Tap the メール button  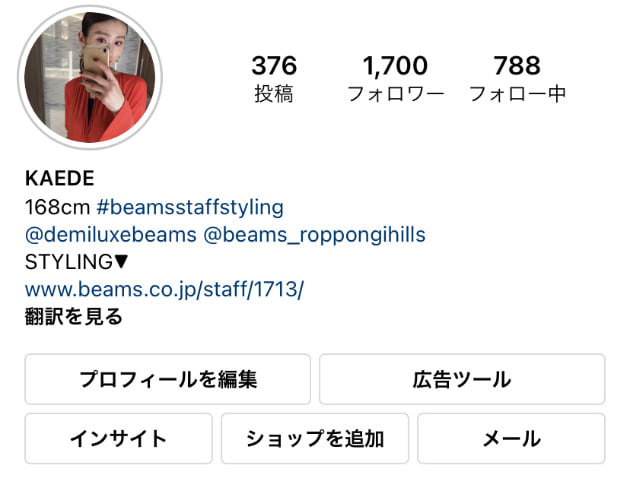(x=511, y=438)
